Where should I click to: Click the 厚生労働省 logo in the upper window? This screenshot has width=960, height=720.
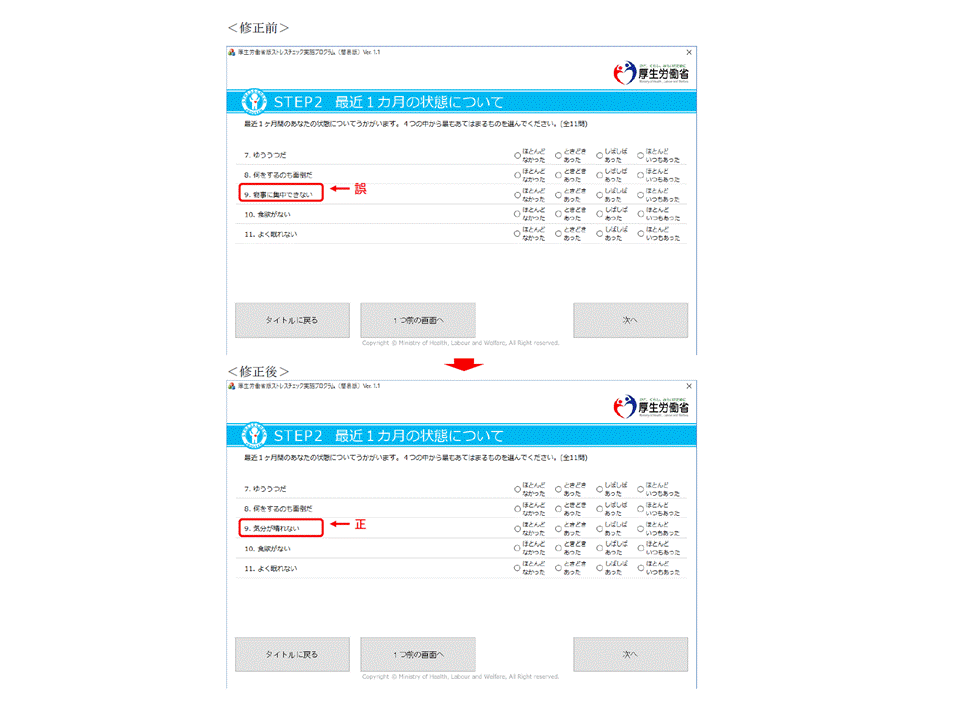pos(654,72)
